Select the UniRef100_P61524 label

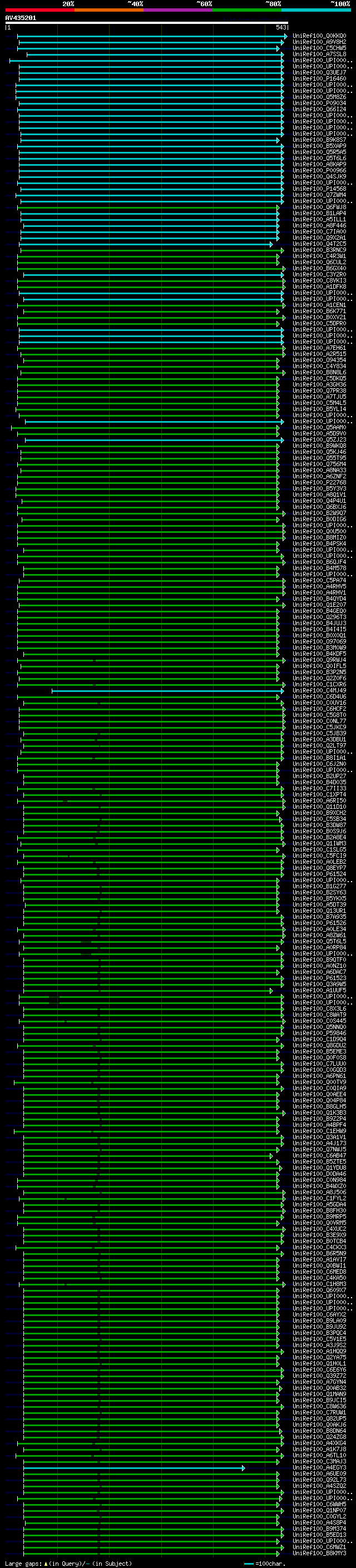pyautogui.click(x=319, y=874)
